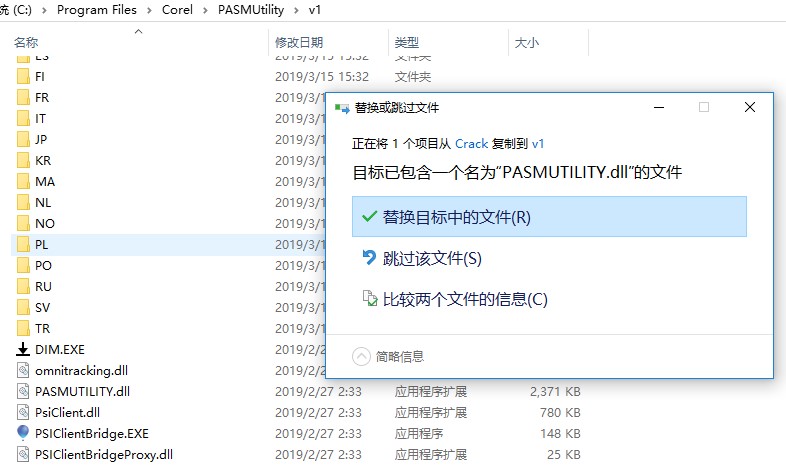Choose 跳过该文件(S) option
786x468 pixels.
432,258
